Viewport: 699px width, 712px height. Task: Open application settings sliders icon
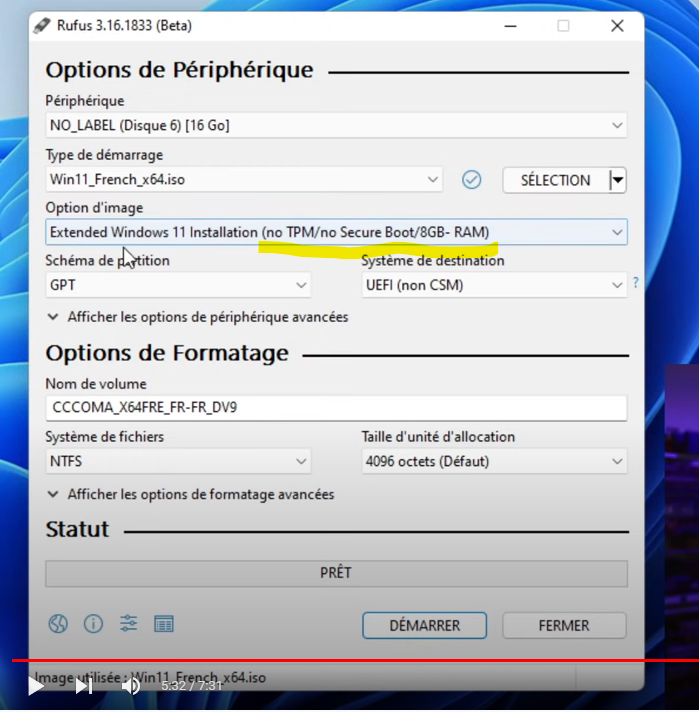pos(129,623)
